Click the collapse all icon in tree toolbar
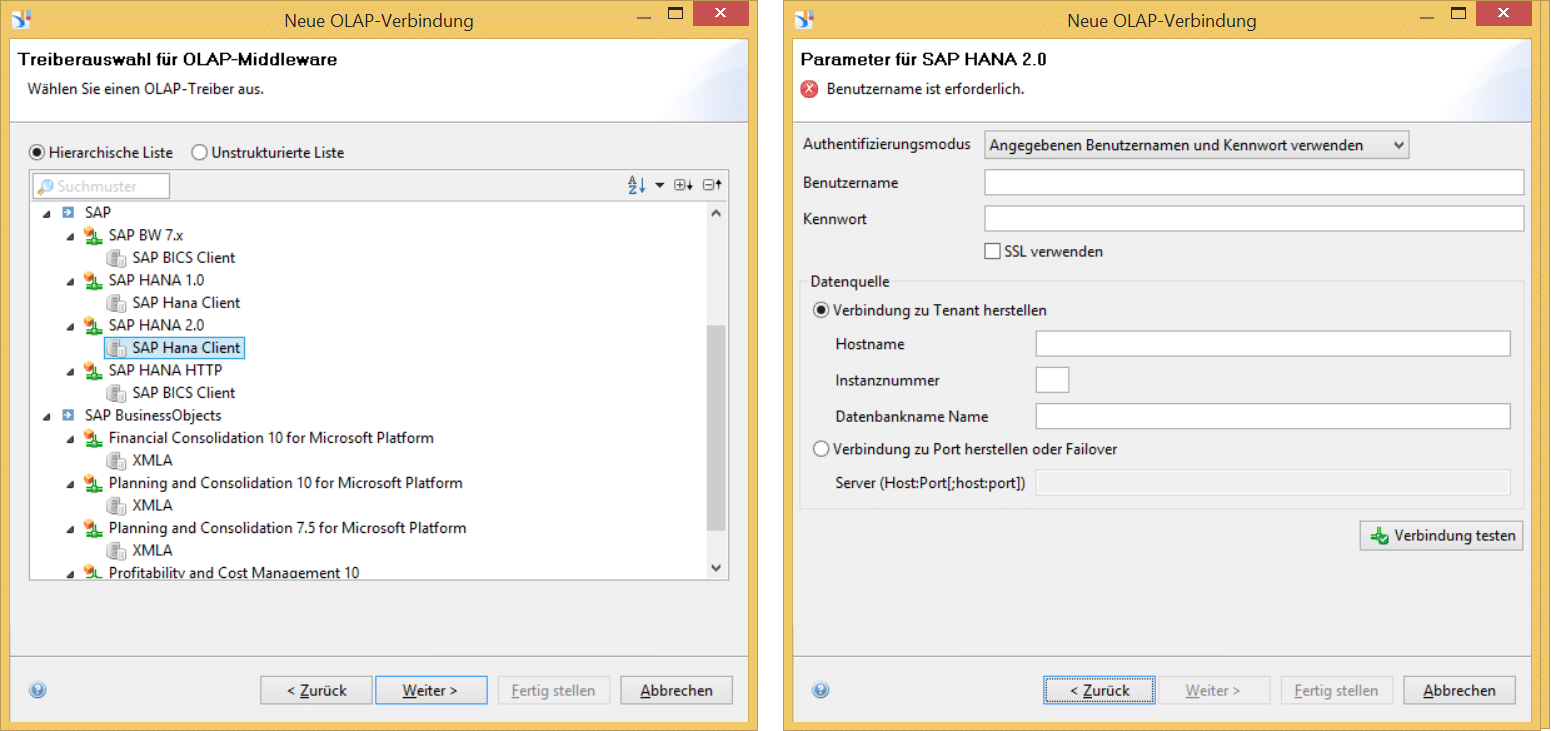The image size is (1551, 731). pos(711,185)
